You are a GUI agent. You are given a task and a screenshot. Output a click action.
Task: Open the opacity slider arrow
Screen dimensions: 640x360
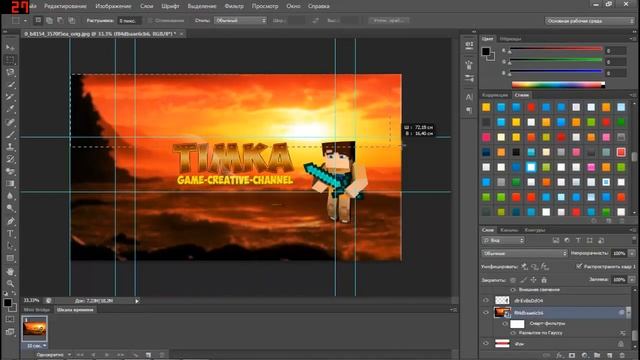632,253
